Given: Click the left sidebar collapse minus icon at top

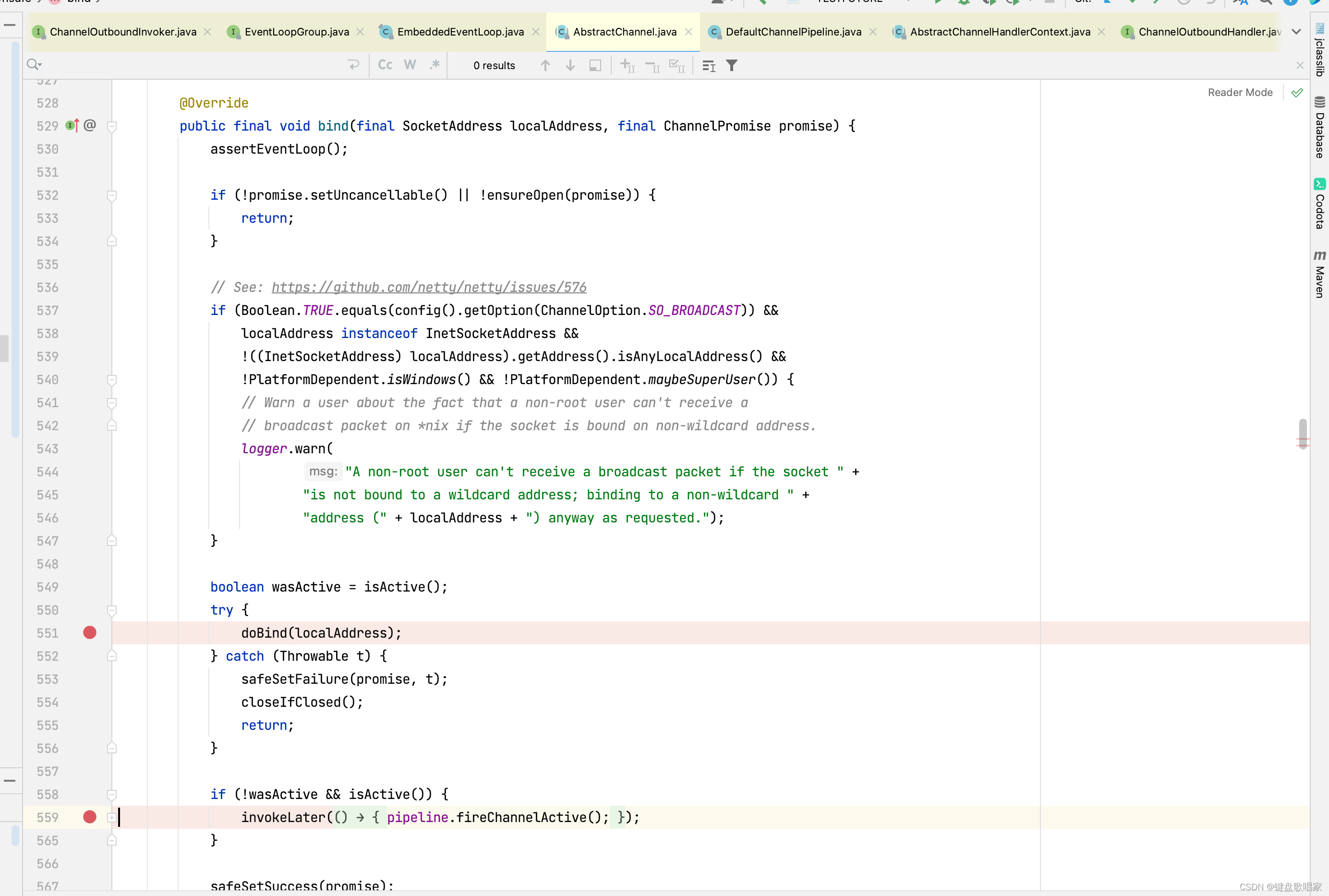Looking at the screenshot, I should coord(10,25).
